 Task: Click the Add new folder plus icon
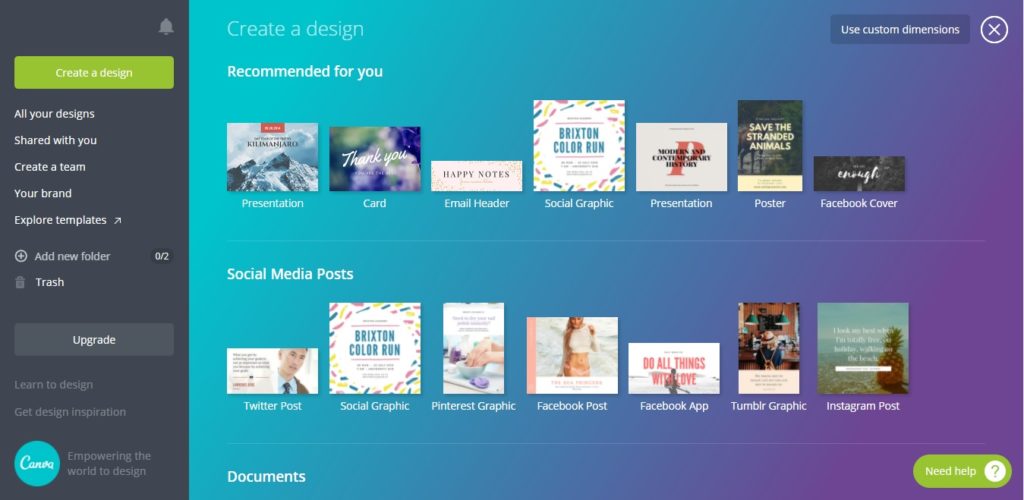pos(21,256)
